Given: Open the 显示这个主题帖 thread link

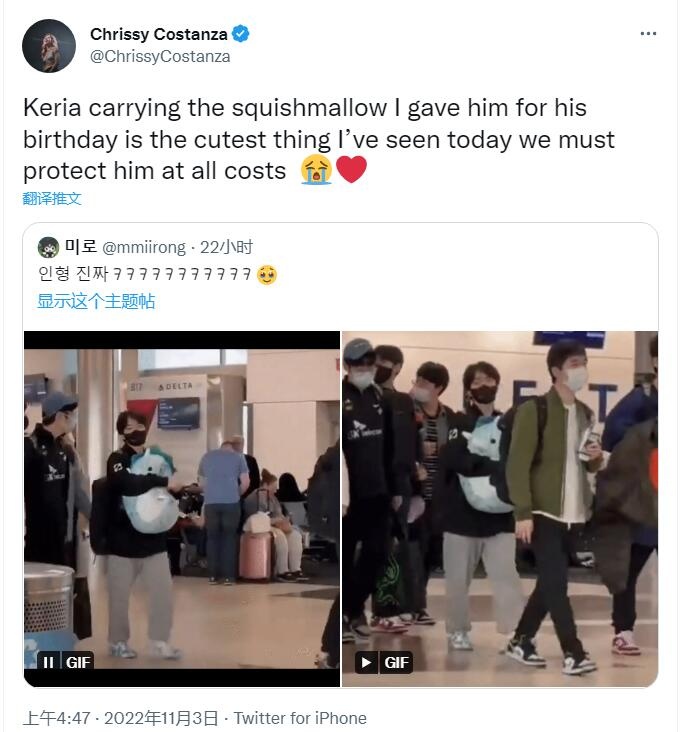Looking at the screenshot, I should pyautogui.click(x=96, y=301).
